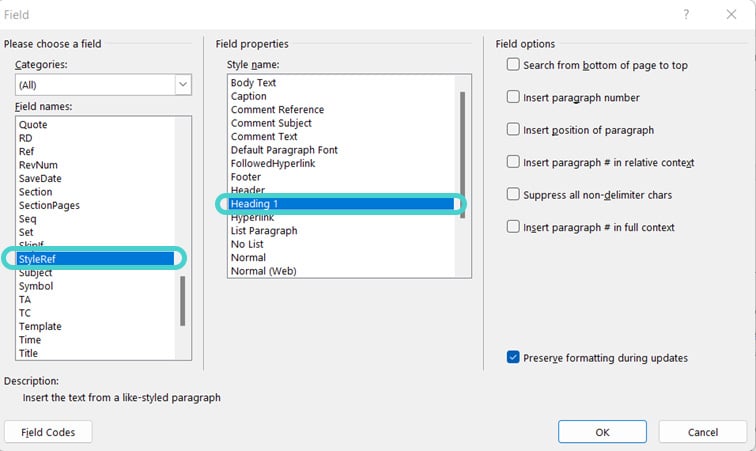
Task: Open the Categories dropdown
Action: pyautogui.click(x=183, y=85)
